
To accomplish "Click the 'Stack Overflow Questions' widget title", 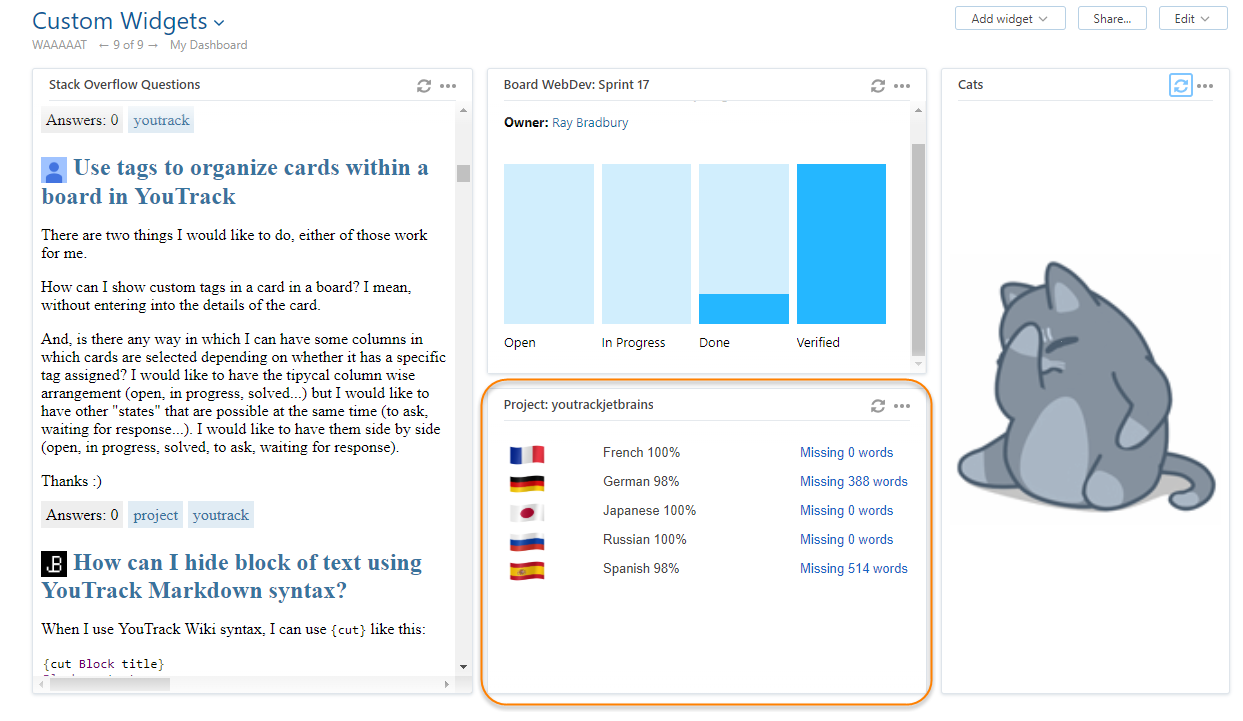I will [125, 85].
